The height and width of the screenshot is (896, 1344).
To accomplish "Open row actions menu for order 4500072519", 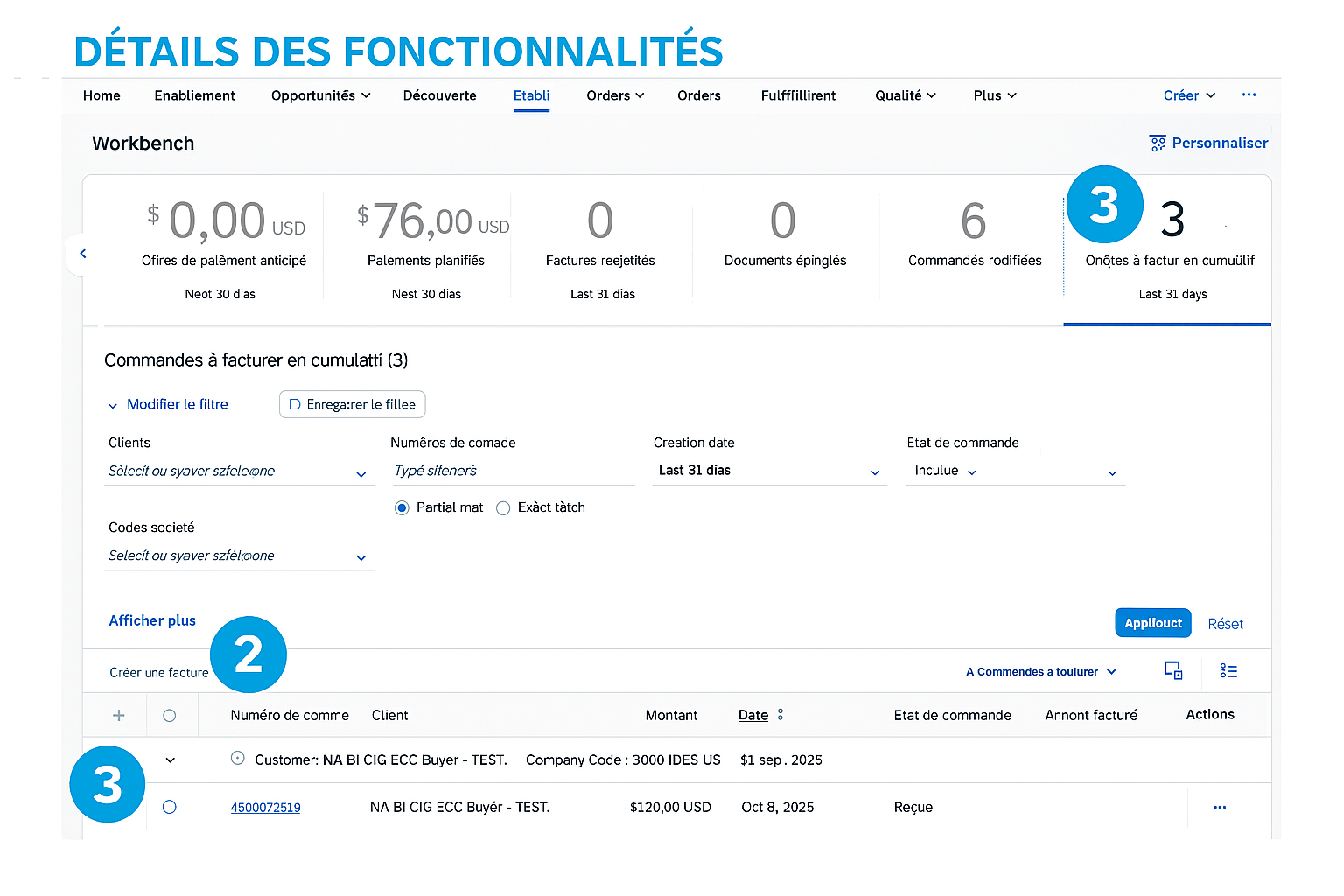I will (x=1220, y=808).
